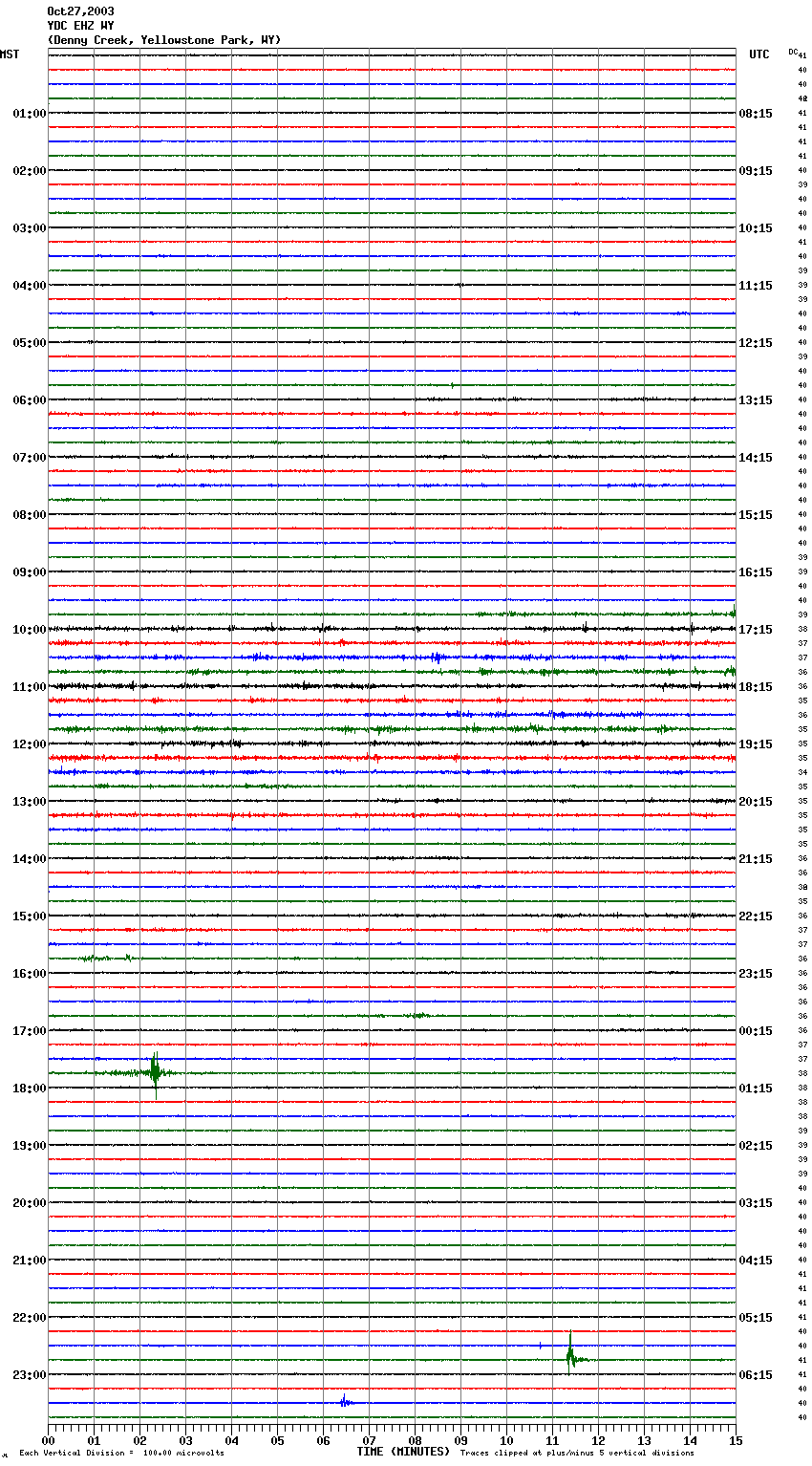812x1466 pixels.
Task: Click the 18:15 UTC row label
Action: click(x=756, y=687)
